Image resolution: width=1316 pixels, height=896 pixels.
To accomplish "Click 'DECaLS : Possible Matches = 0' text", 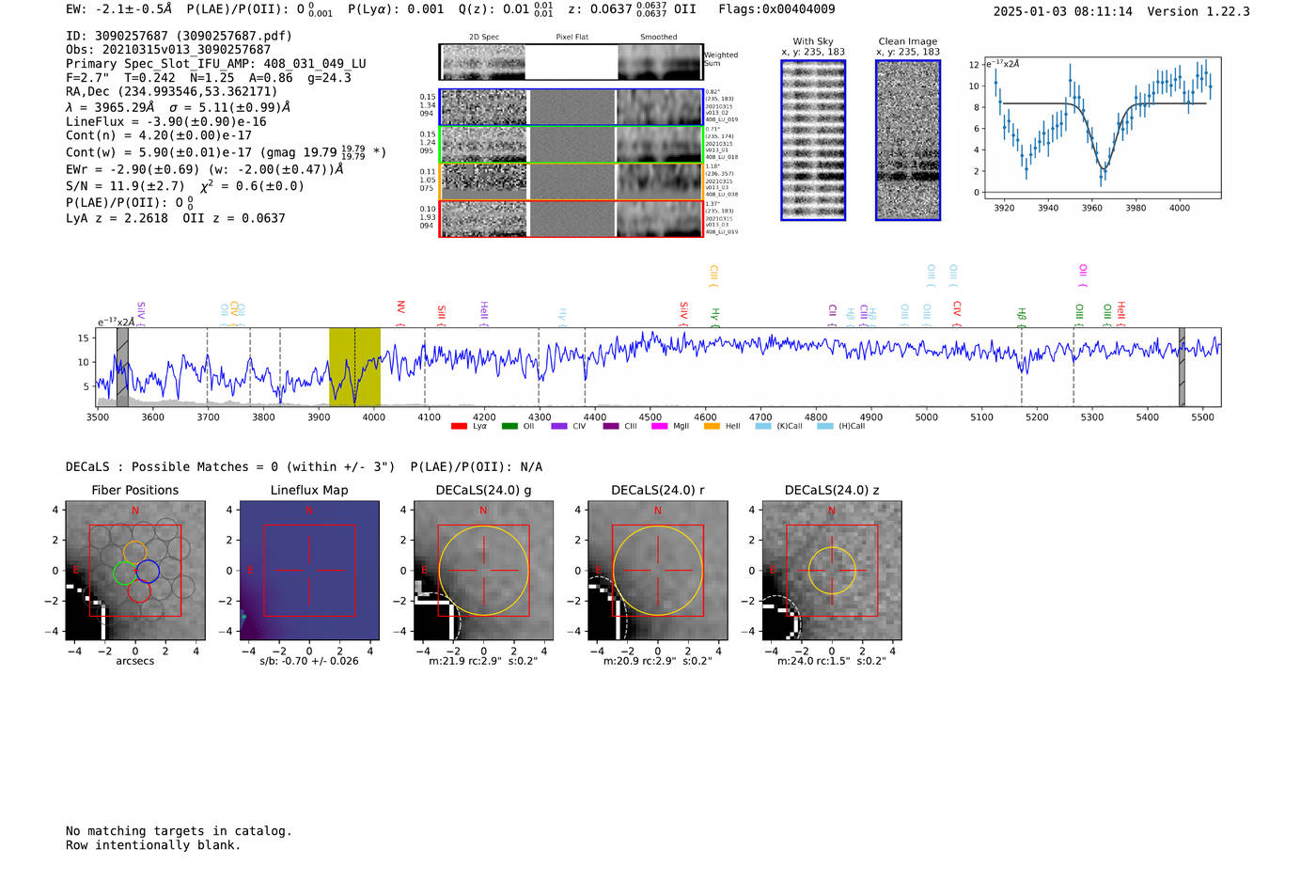I will (172, 467).
